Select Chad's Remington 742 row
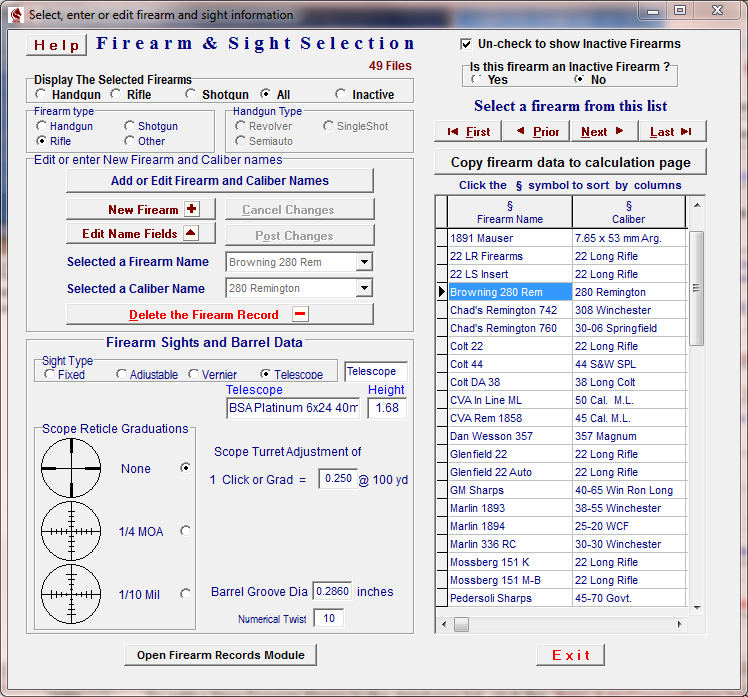 click(x=568, y=310)
